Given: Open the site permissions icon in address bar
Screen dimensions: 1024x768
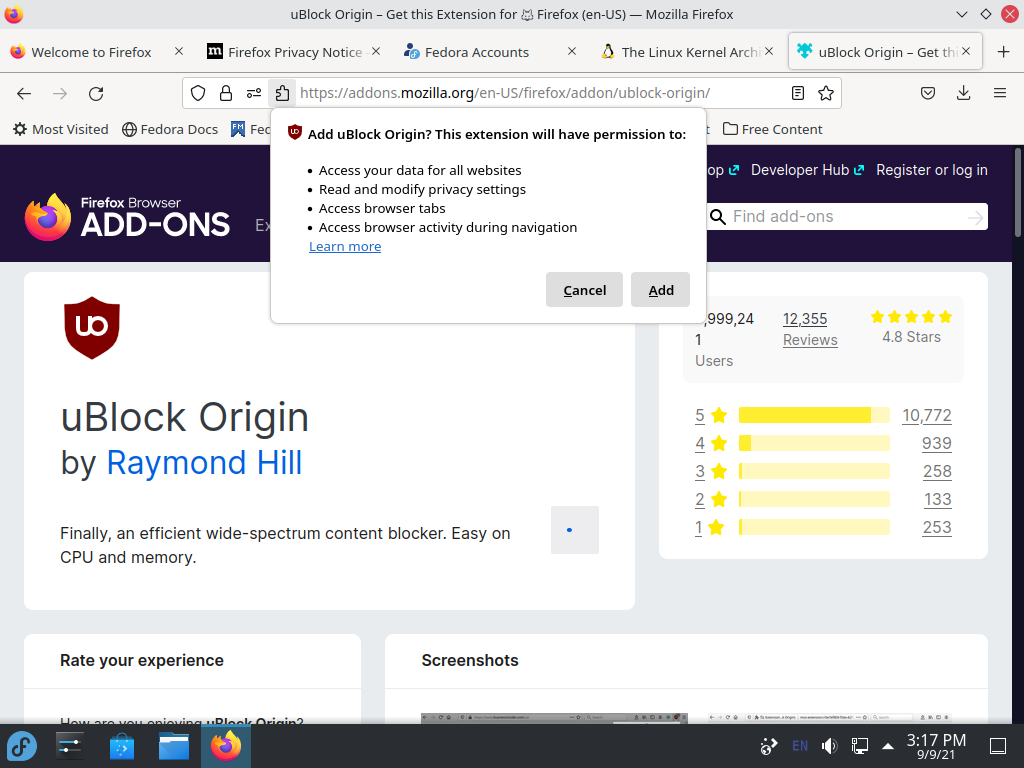Looking at the screenshot, I should pos(254,93).
